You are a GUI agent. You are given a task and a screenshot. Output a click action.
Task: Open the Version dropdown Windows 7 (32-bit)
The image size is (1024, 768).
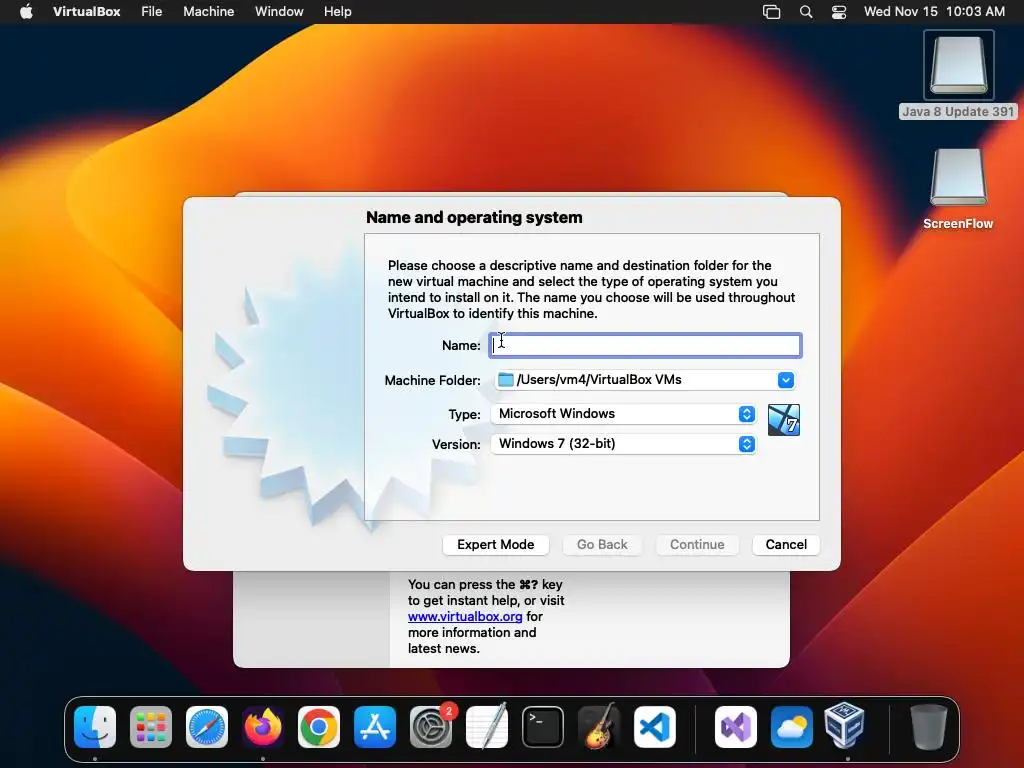coord(624,444)
